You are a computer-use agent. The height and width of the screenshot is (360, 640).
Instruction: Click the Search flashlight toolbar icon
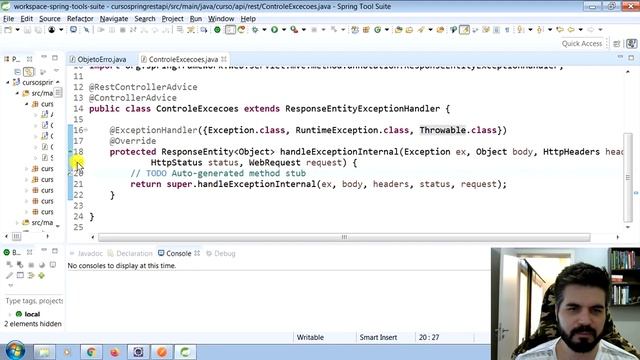(421, 30)
